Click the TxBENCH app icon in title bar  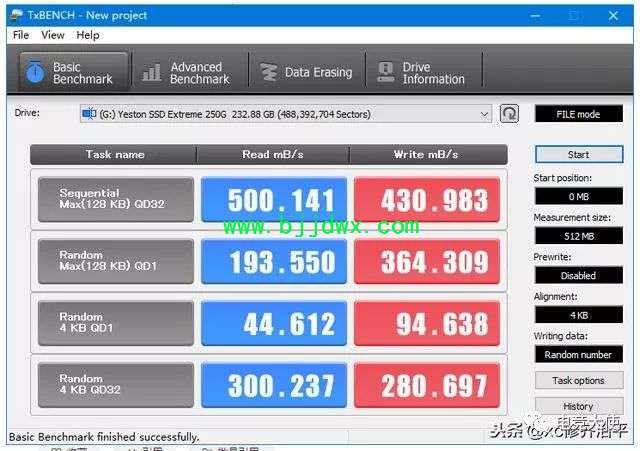point(17,15)
